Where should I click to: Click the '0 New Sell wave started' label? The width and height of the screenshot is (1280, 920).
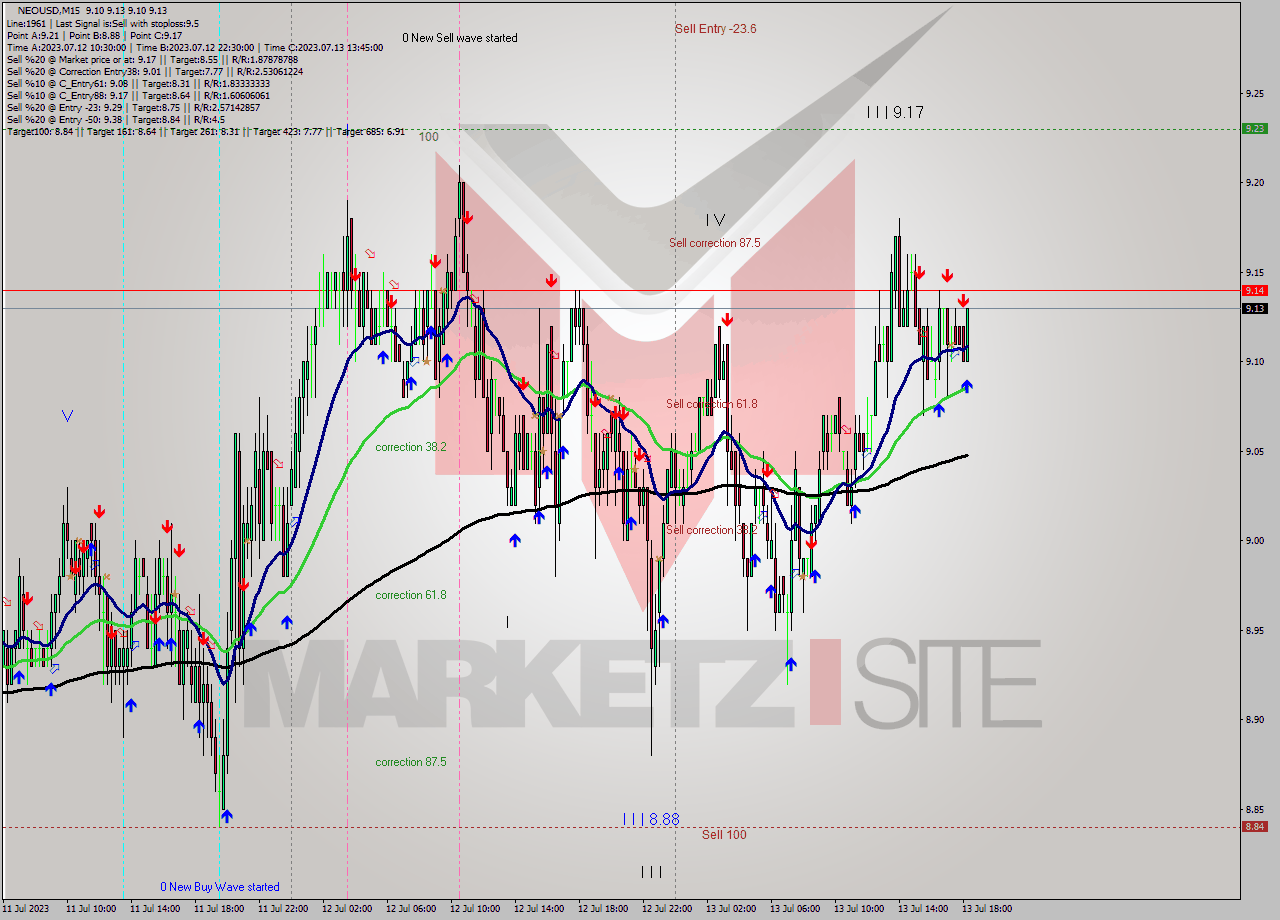[460, 38]
